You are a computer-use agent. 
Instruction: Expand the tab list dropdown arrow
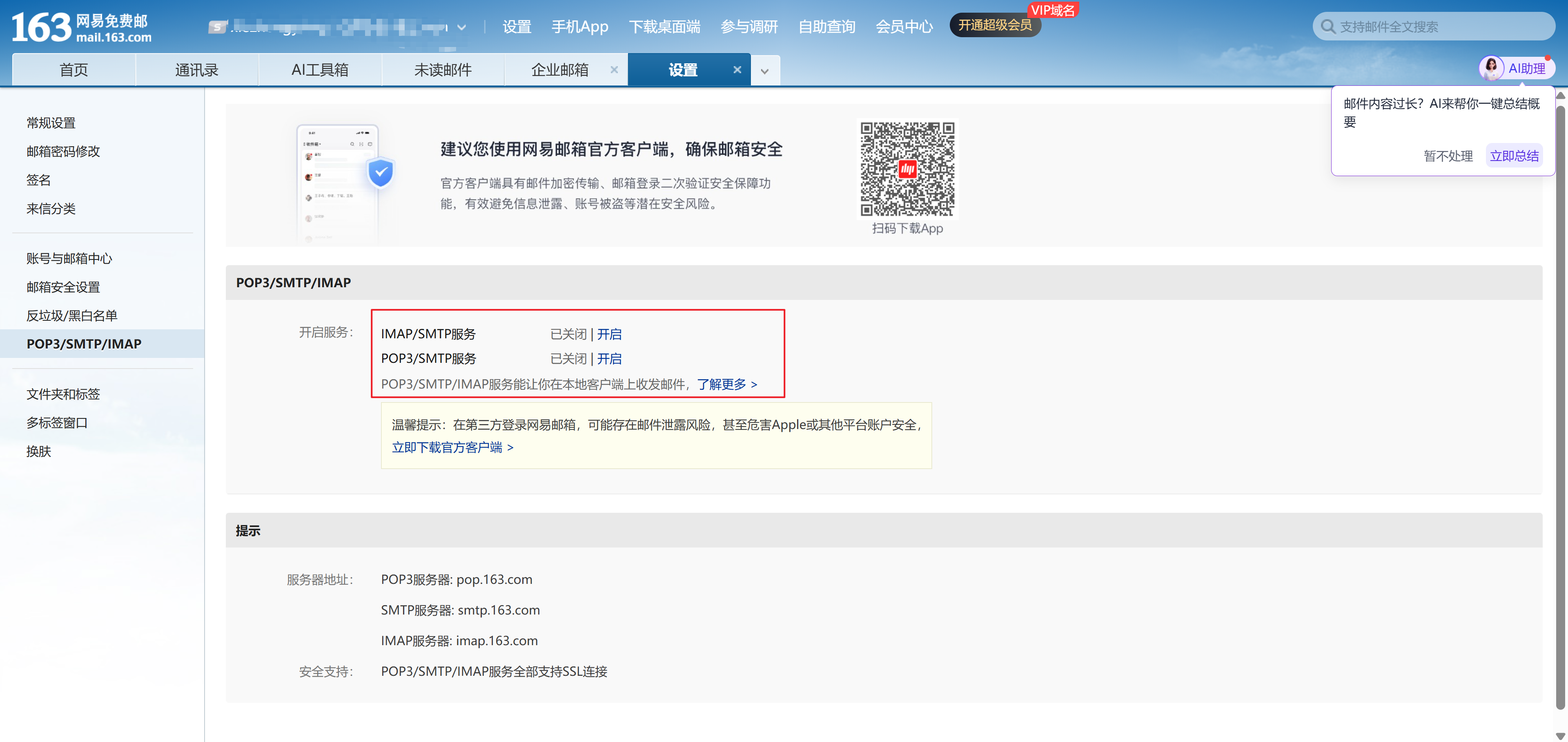pos(765,71)
